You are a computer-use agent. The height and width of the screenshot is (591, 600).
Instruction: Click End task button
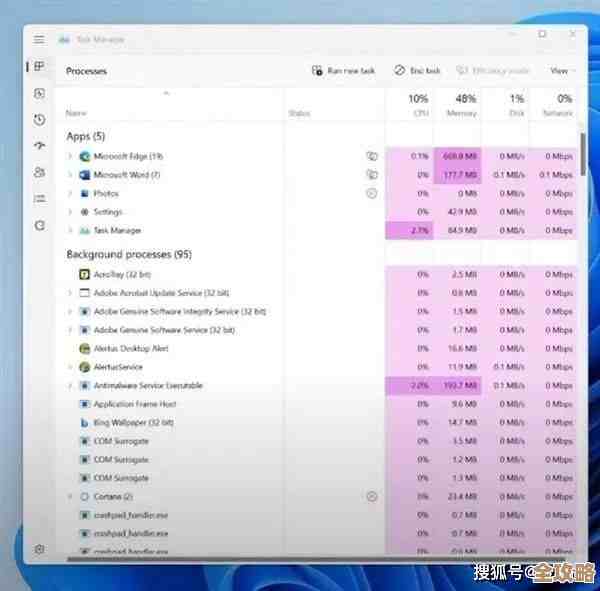tap(417, 71)
